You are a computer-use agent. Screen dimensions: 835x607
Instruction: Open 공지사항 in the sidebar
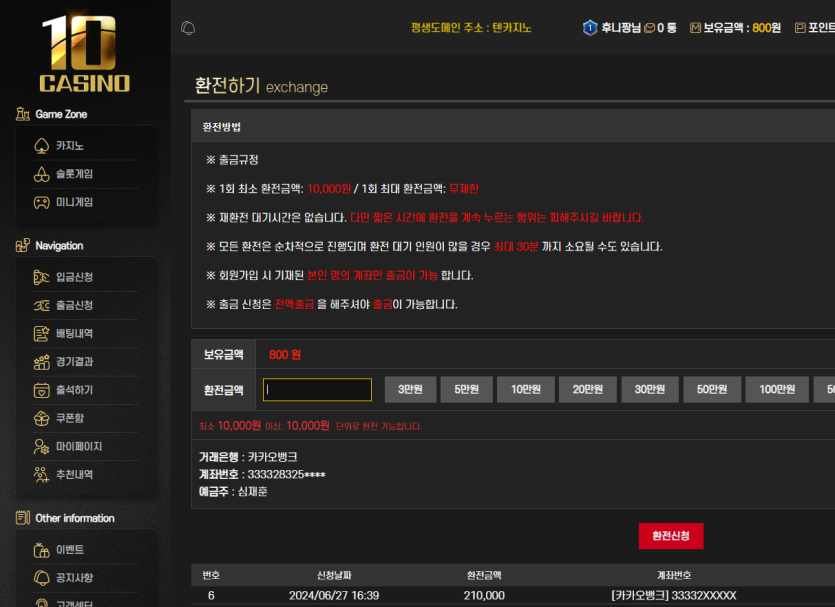[75, 578]
